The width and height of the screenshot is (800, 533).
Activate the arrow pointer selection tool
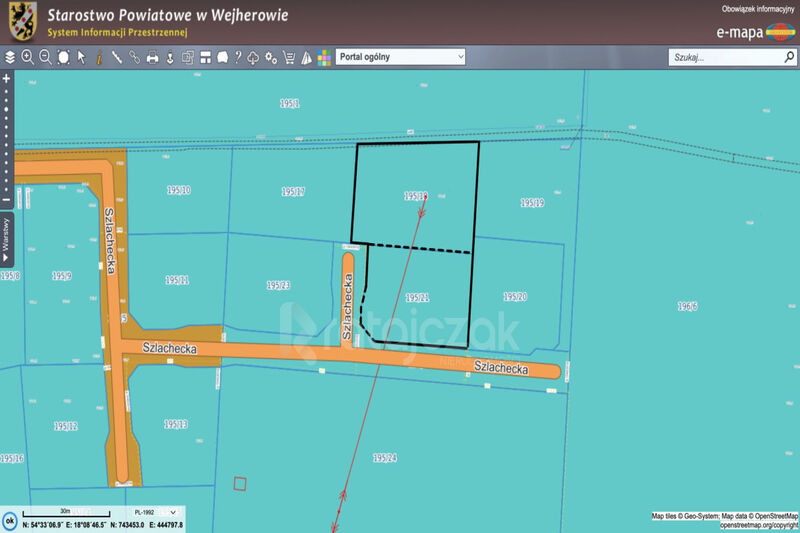(x=82, y=57)
